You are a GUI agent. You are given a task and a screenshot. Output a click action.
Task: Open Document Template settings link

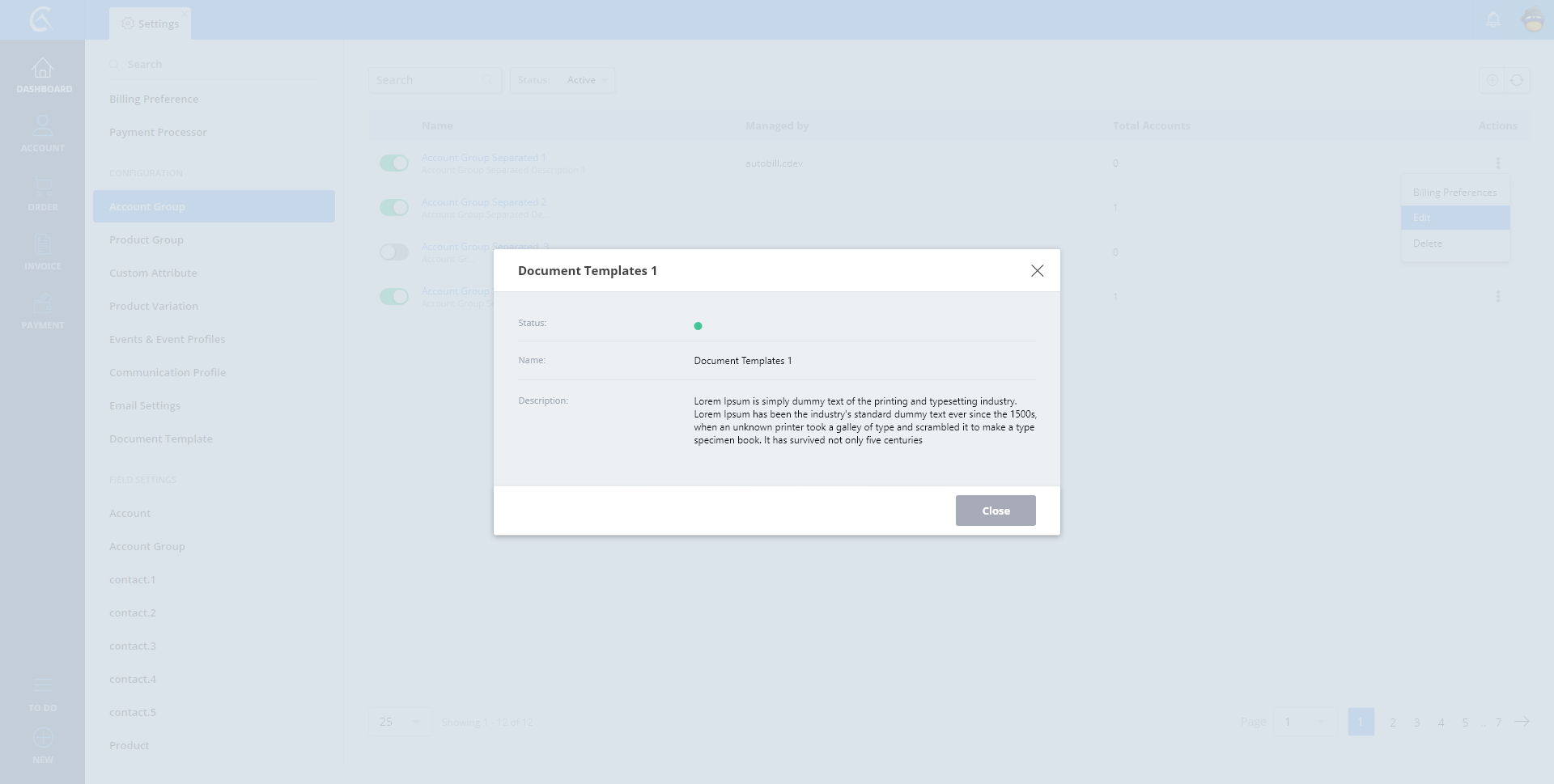pos(161,439)
